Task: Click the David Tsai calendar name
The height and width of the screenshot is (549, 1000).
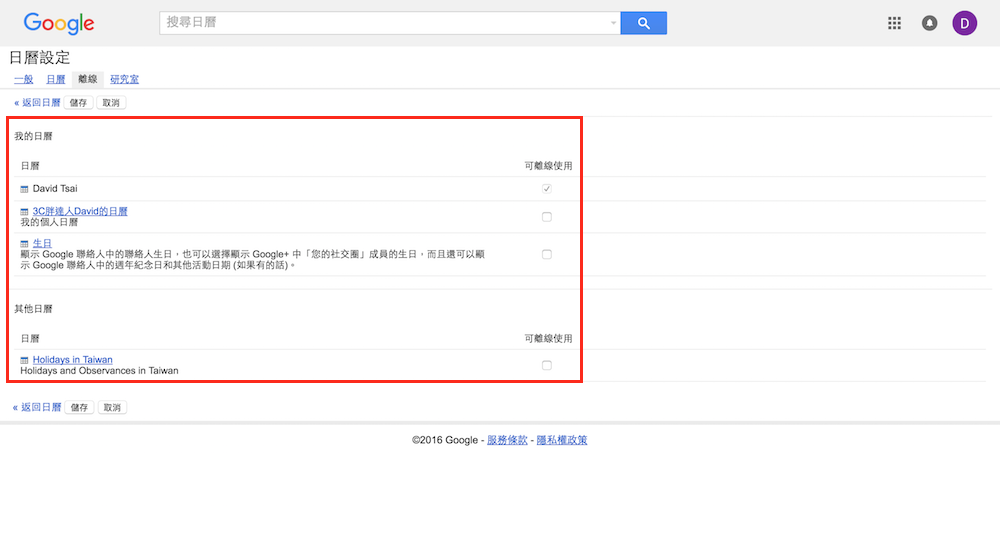Action: coord(55,189)
